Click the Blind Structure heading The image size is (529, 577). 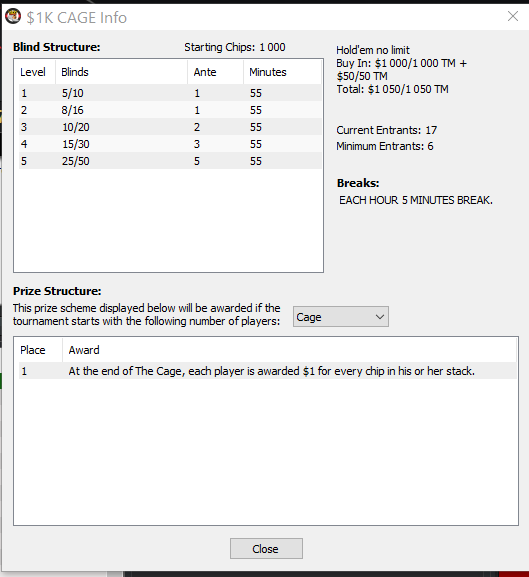coord(56,47)
